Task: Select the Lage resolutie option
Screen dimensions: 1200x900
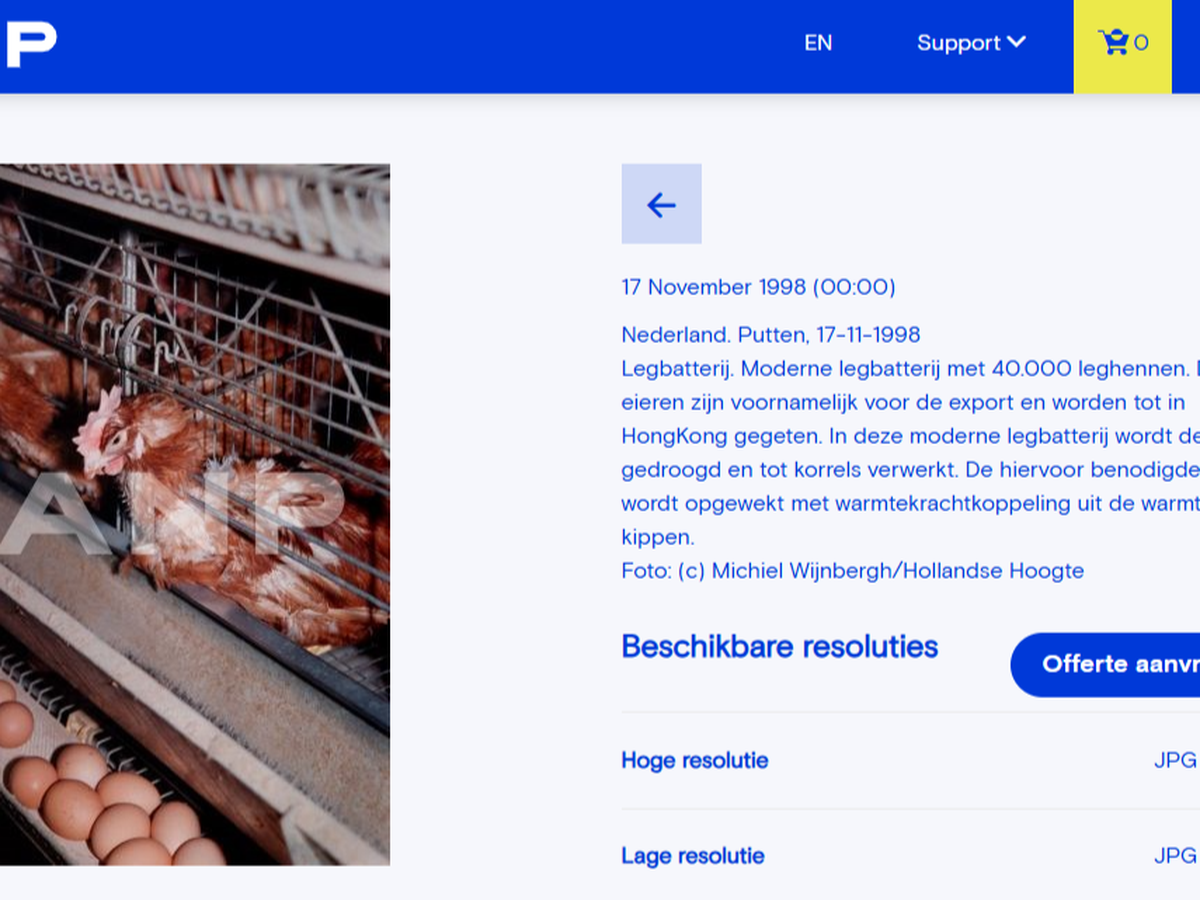Action: point(693,856)
